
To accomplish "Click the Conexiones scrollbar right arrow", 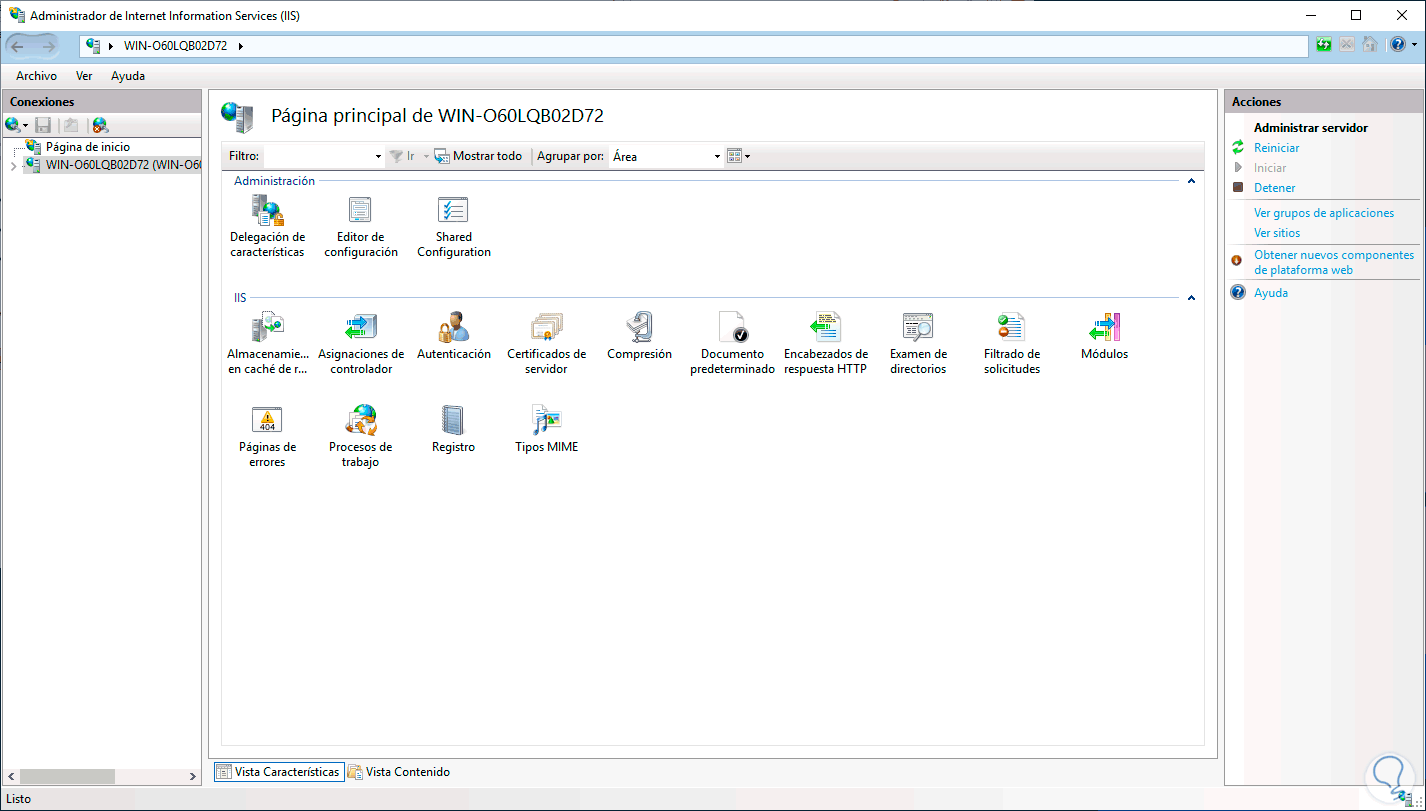I will [x=194, y=776].
